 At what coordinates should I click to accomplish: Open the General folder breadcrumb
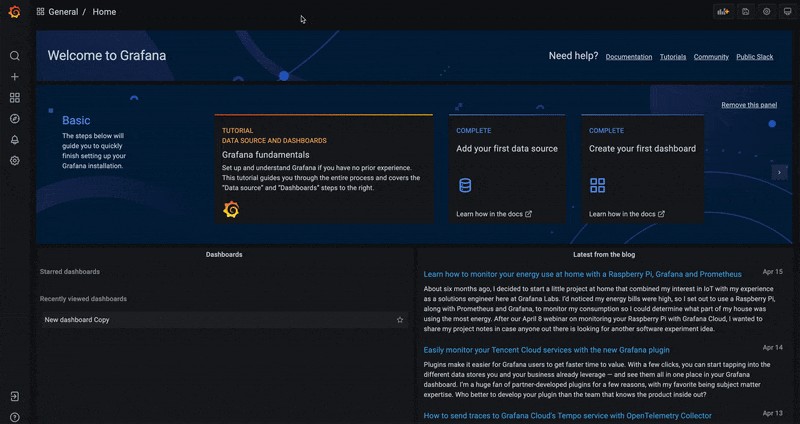(x=63, y=12)
